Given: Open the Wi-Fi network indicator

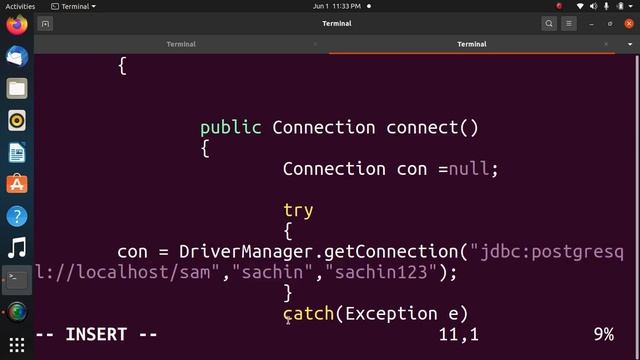Looking at the screenshot, I should [x=580, y=6].
